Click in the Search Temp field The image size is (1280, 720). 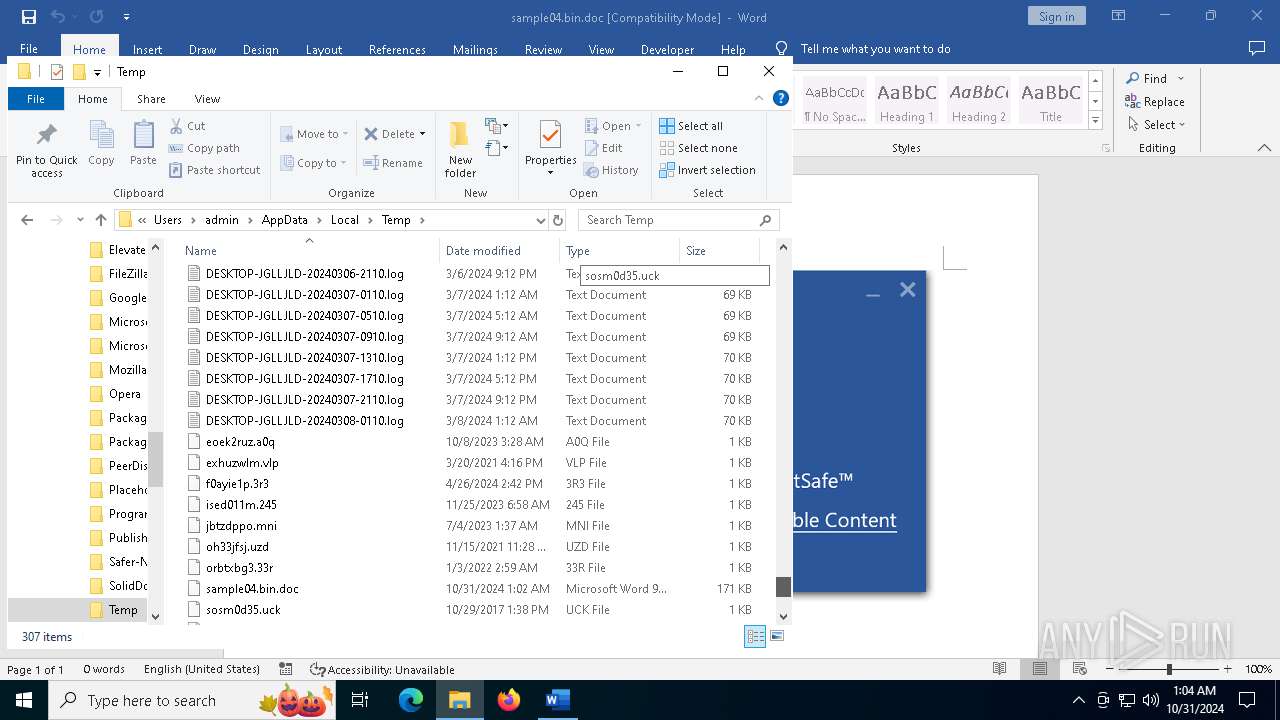tap(670, 220)
